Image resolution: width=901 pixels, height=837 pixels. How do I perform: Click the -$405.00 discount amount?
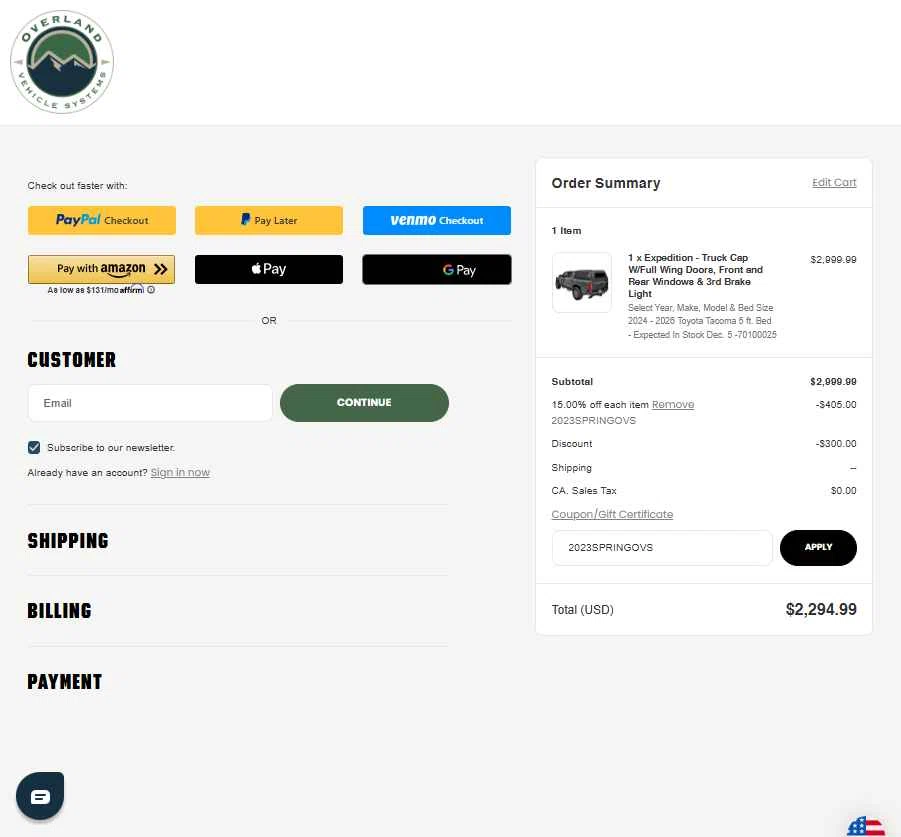[x=835, y=404]
